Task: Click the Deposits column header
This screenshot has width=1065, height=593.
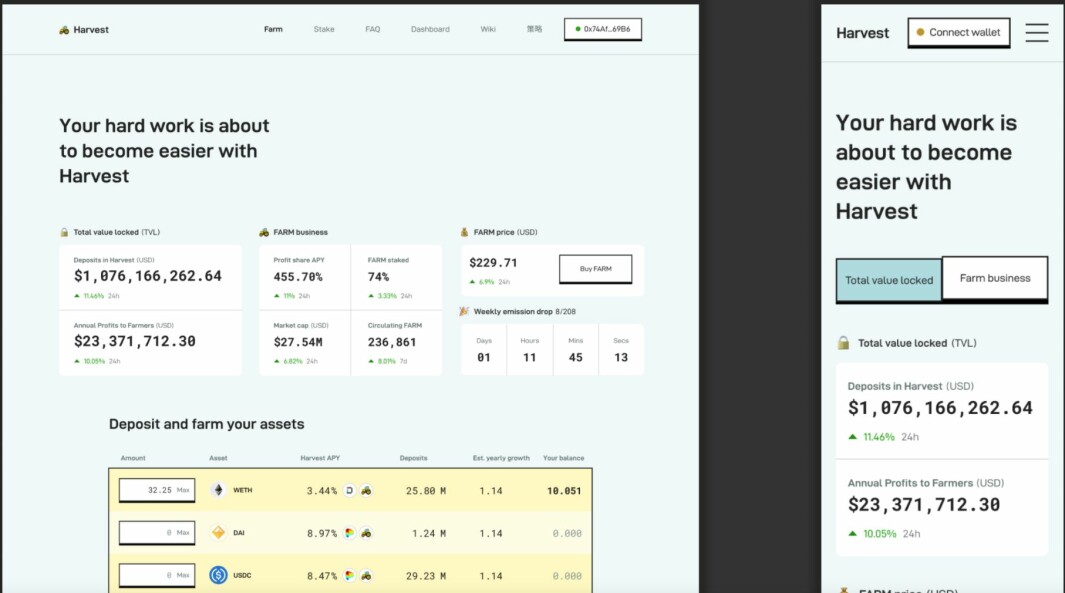Action: (414, 459)
